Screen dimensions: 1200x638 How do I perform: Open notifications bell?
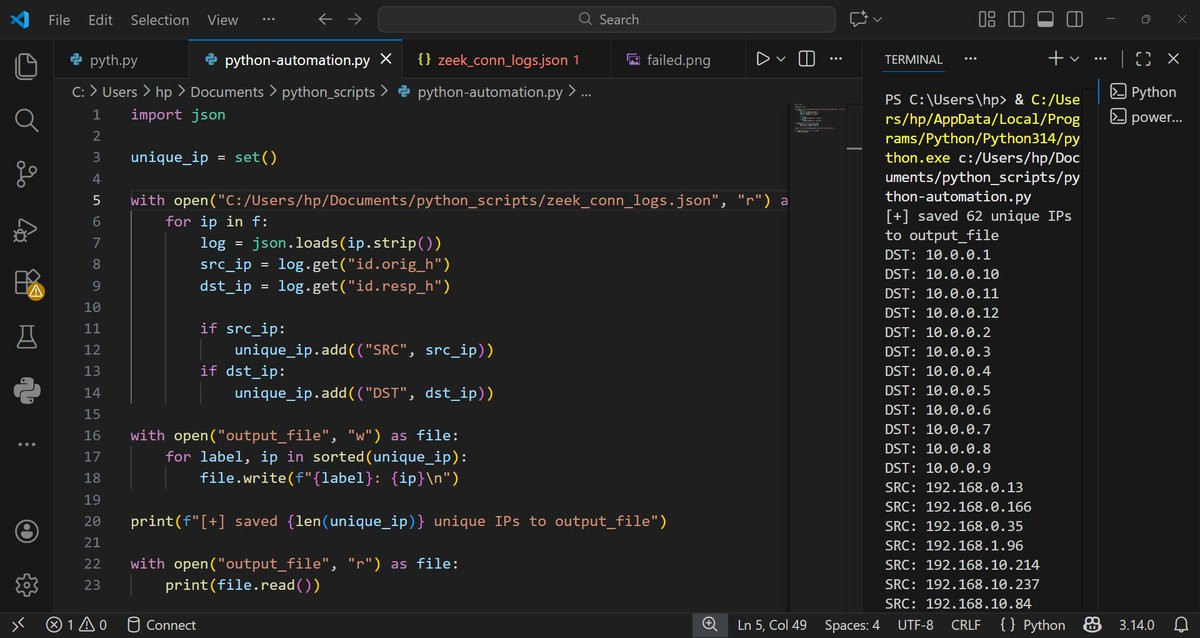tap(1179, 625)
